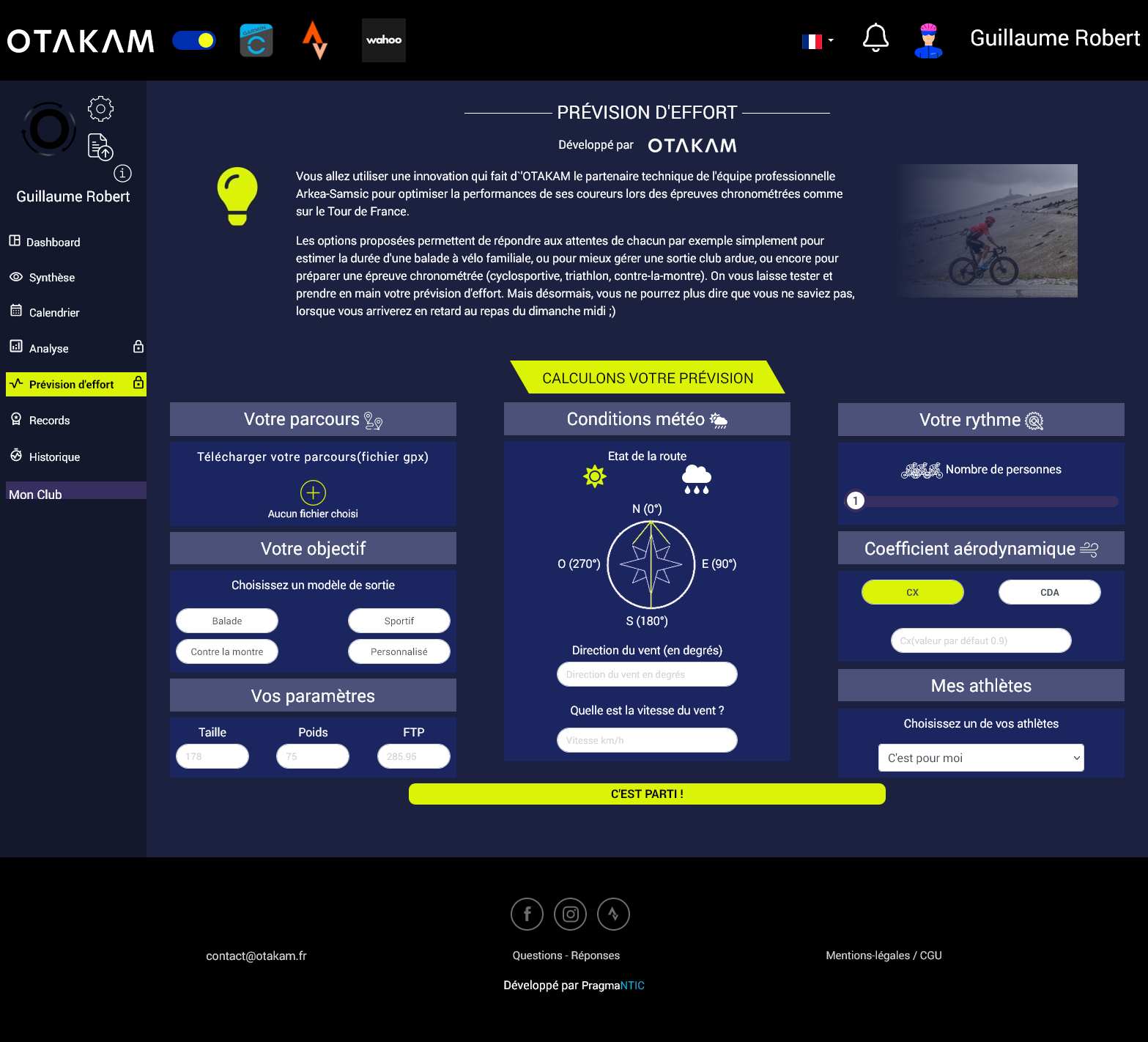
Task: Click the Cx default value field
Action: point(981,640)
